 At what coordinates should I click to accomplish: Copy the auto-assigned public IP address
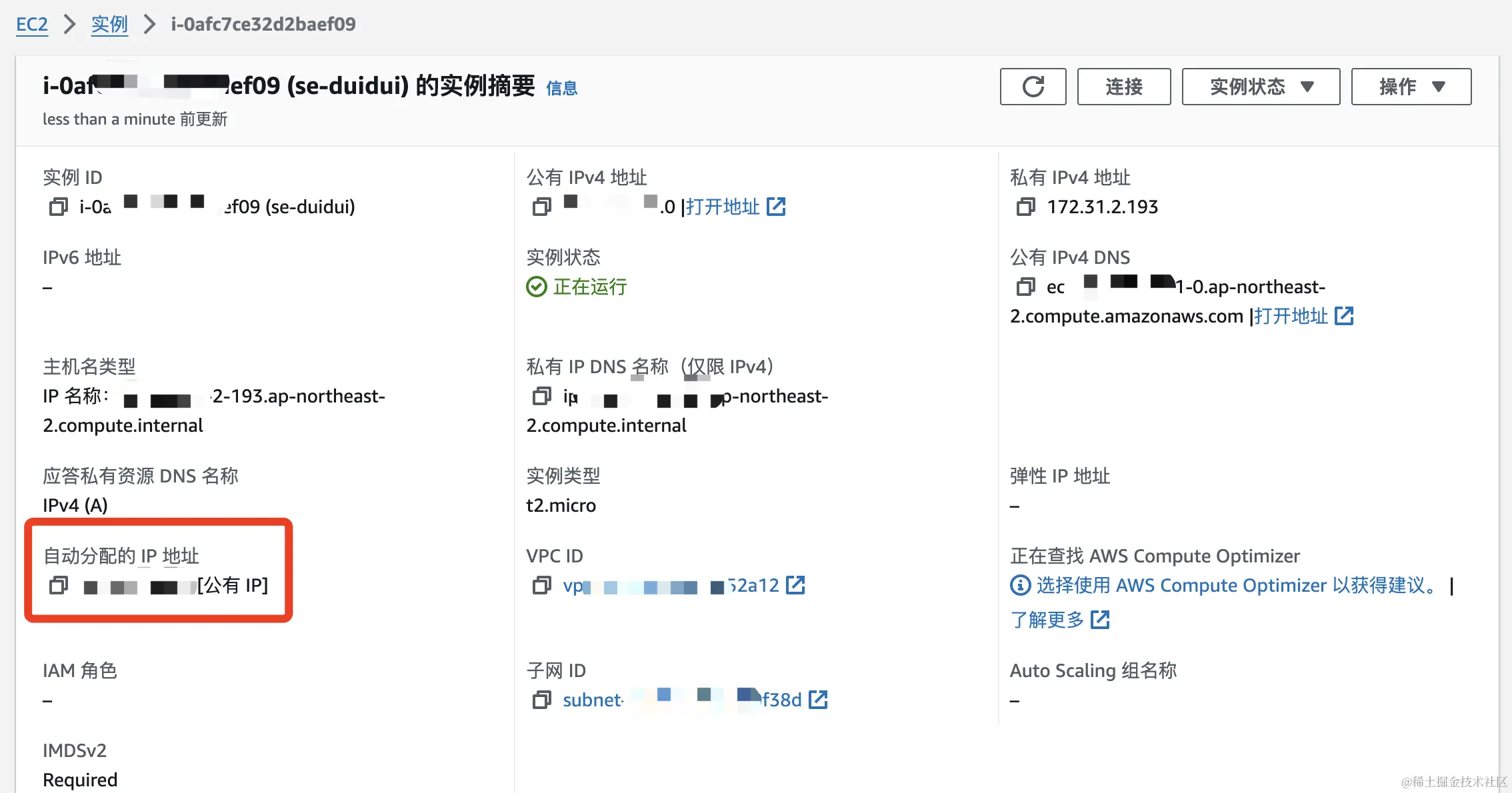click(x=59, y=585)
